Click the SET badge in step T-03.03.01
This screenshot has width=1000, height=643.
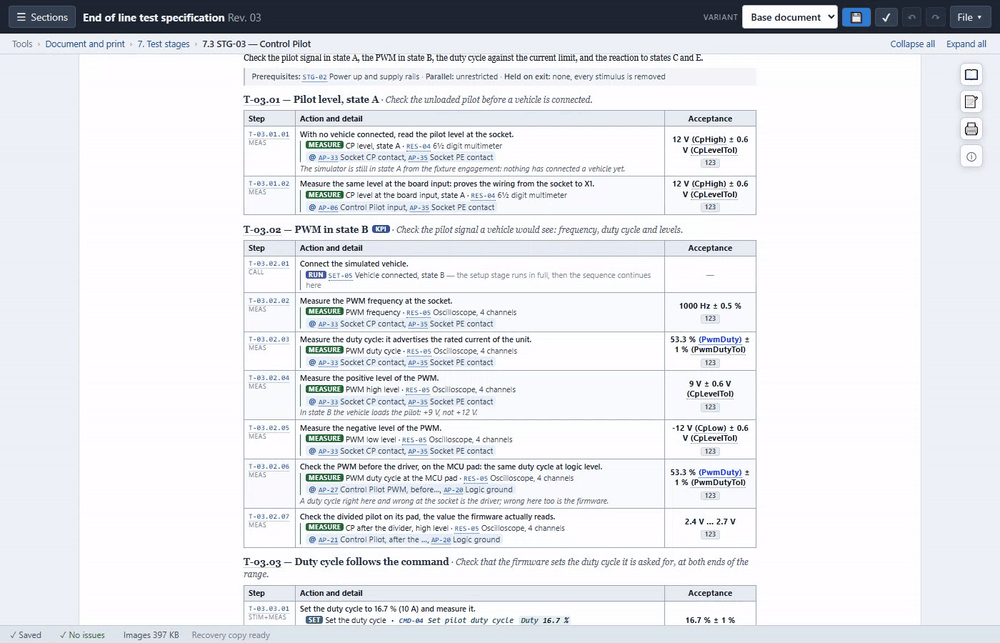314,620
